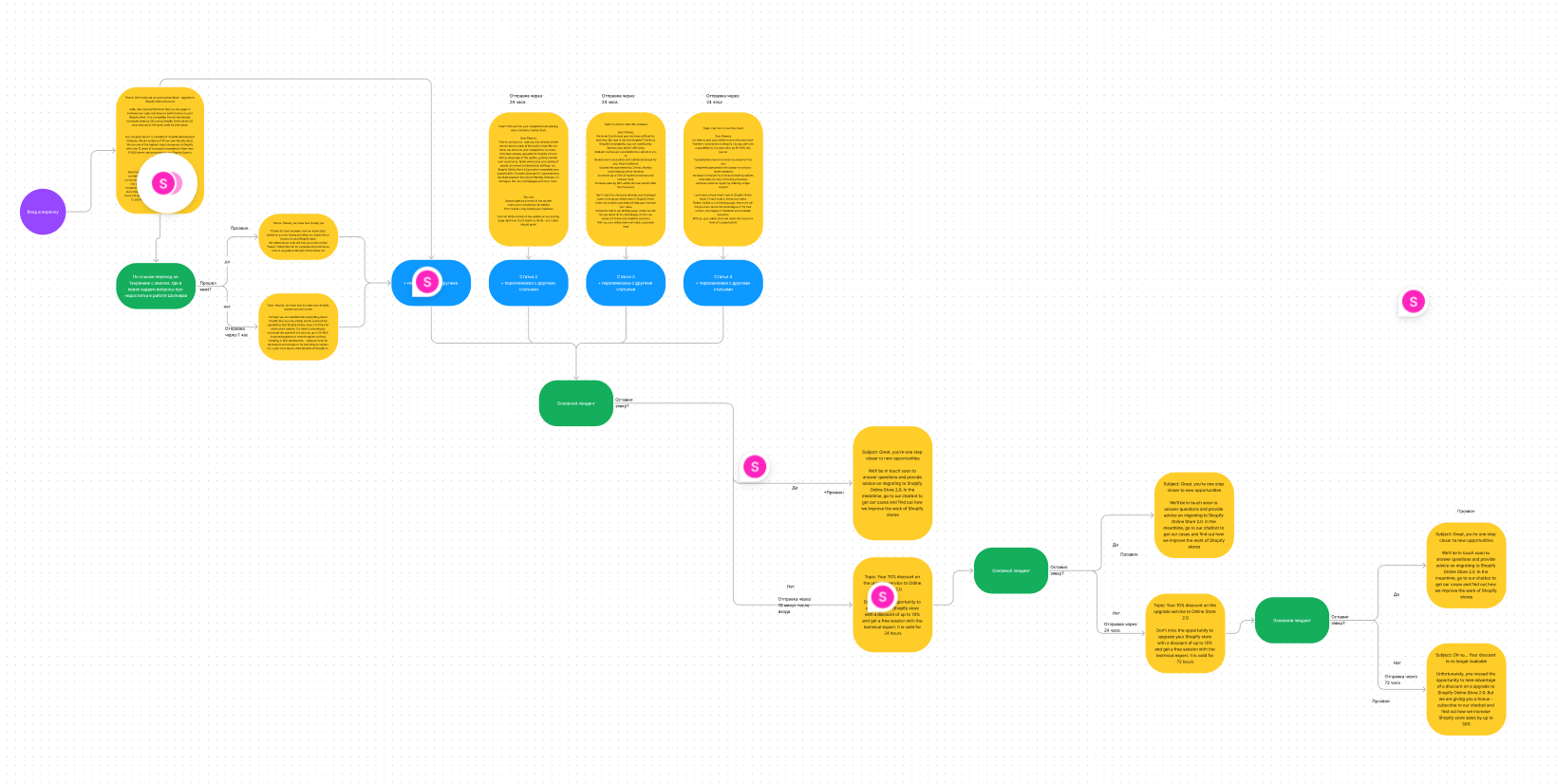Screen dimensions: 1557x784
Task: Select the green Telegram quiz transition node
Action: pos(156,286)
